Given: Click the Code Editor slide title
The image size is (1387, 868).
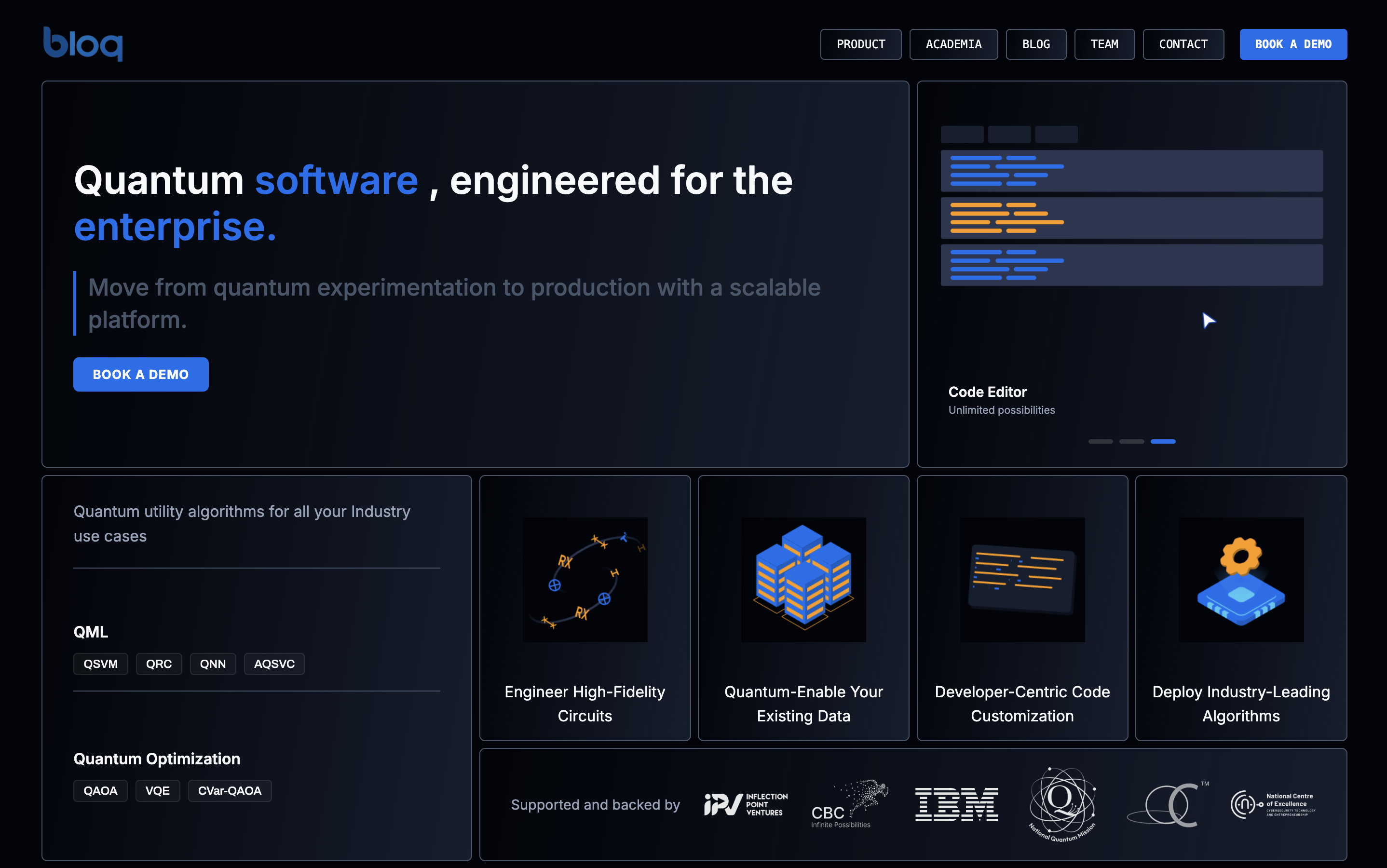Looking at the screenshot, I should tap(987, 392).
